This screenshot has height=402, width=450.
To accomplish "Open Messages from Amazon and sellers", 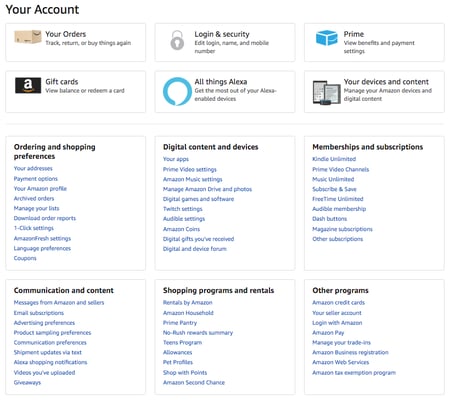I will (x=59, y=302).
